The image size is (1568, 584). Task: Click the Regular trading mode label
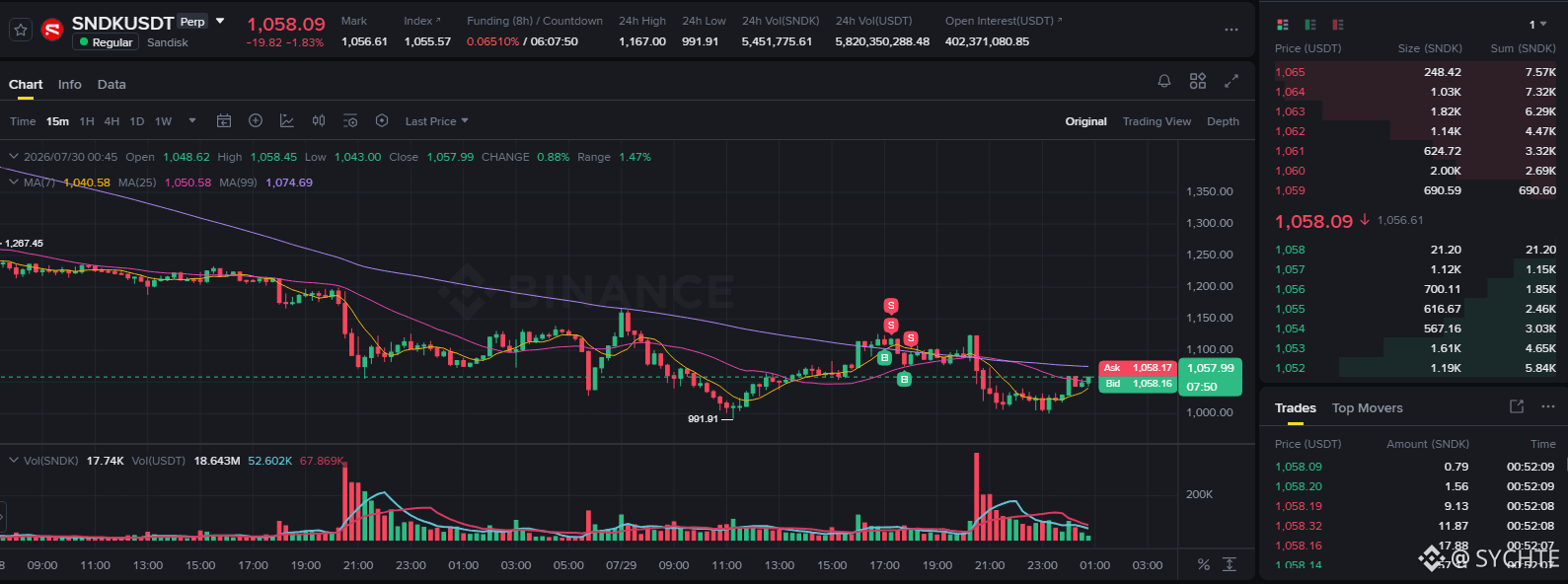coord(106,42)
